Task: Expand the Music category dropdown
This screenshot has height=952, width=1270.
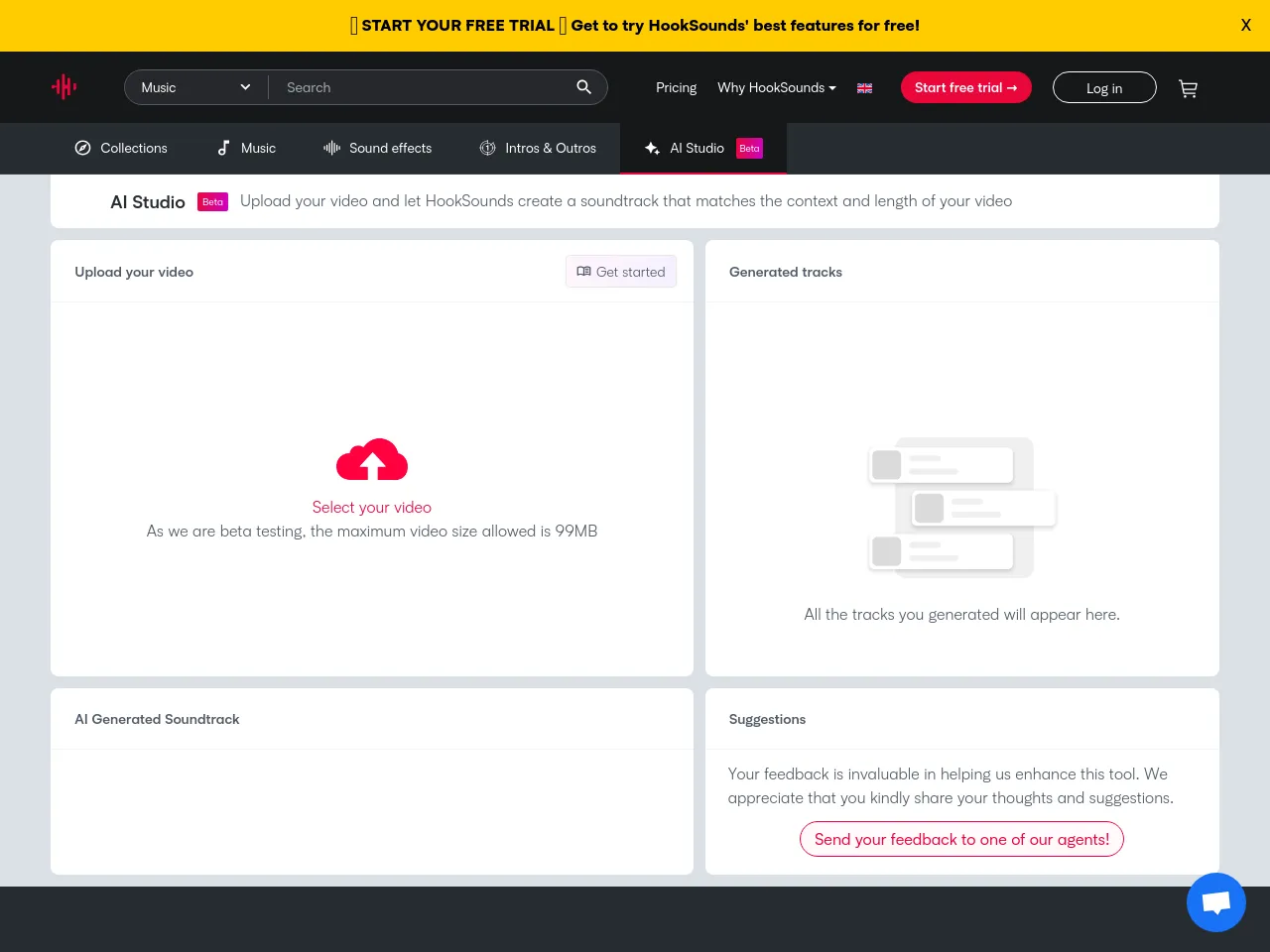Action: point(195,87)
